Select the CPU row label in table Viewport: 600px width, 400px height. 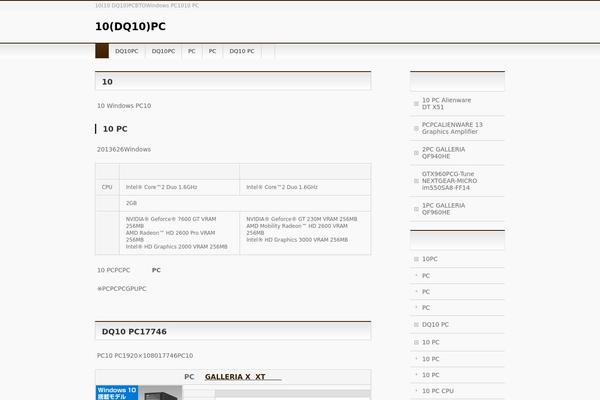(107, 187)
